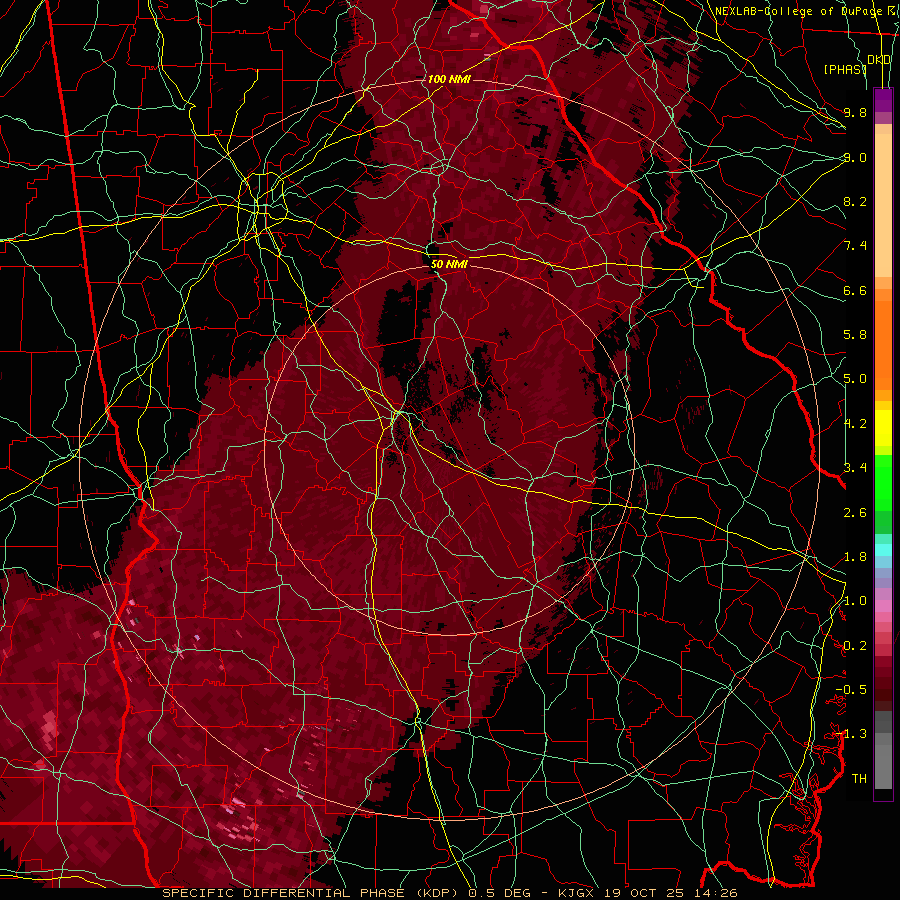Click the 2.6 legend scale value
The height and width of the screenshot is (900, 900).
[x=855, y=513]
